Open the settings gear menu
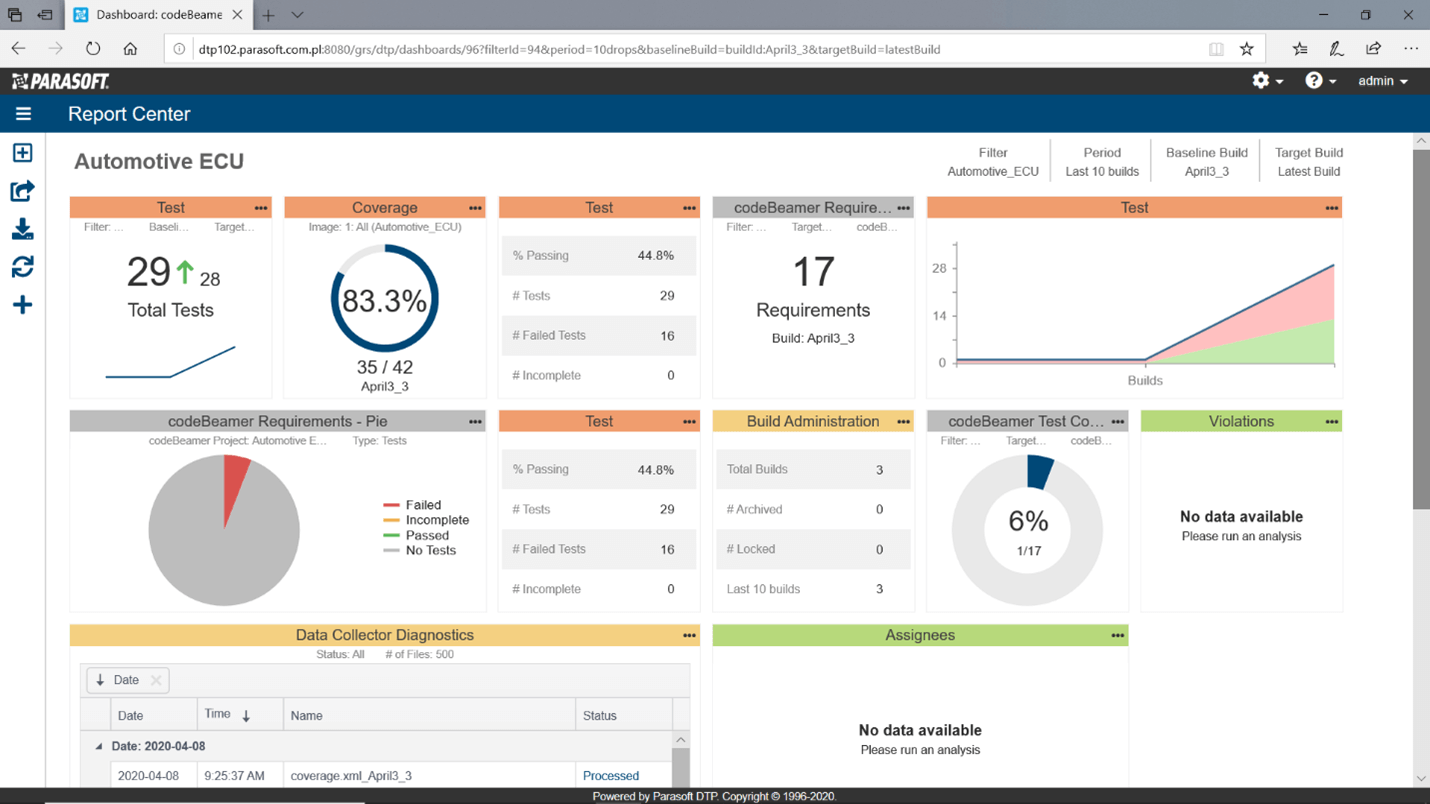1430x804 pixels. click(x=1260, y=80)
